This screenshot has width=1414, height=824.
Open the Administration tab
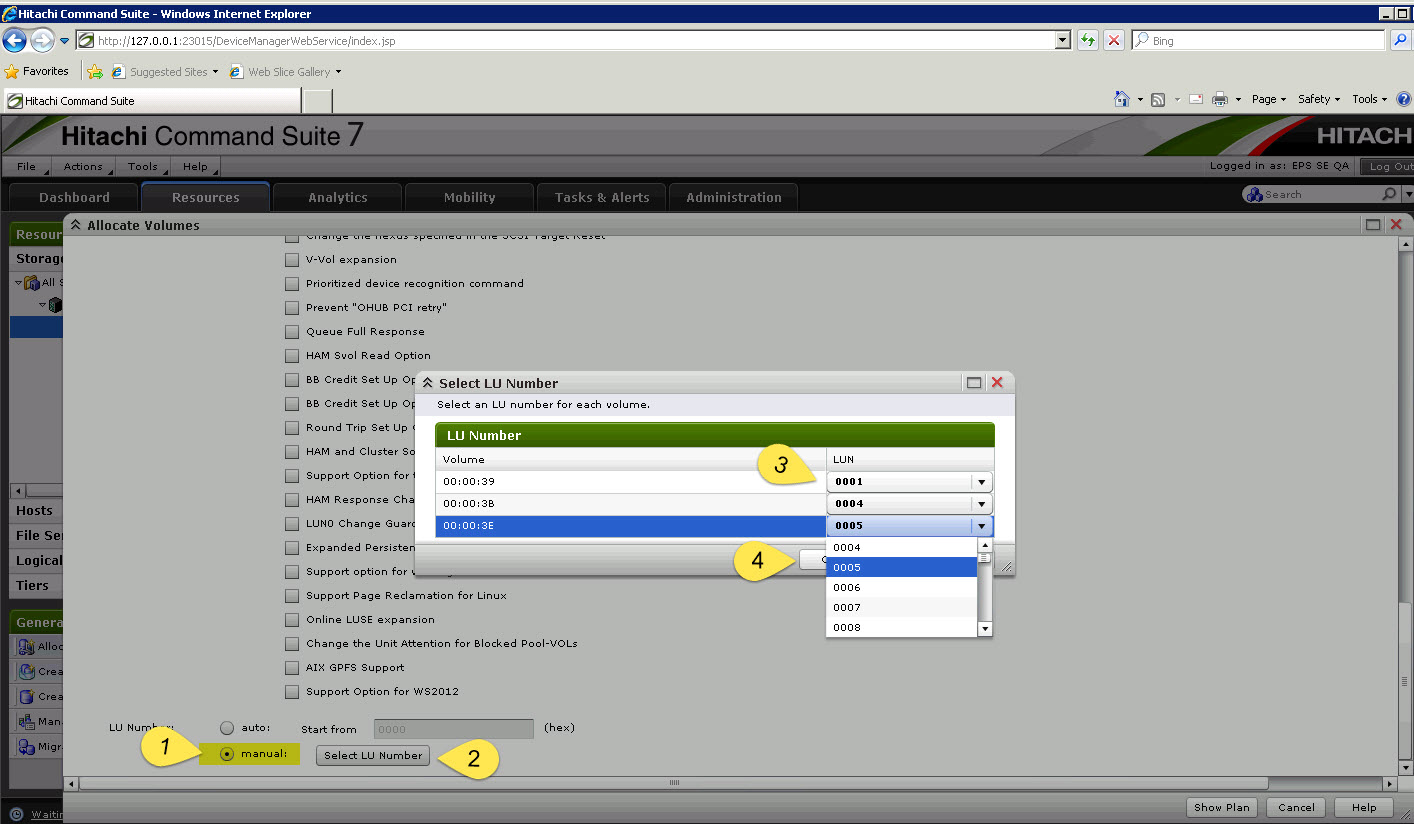pyautogui.click(x=733, y=197)
